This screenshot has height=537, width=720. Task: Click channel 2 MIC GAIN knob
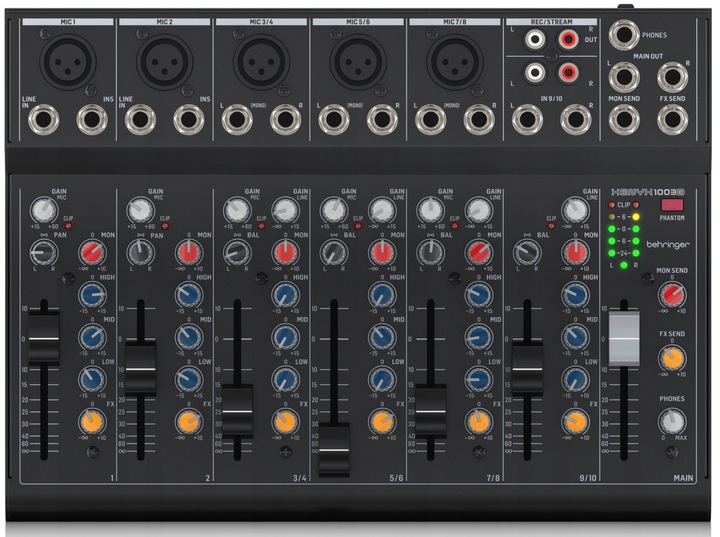pyautogui.click(x=141, y=210)
